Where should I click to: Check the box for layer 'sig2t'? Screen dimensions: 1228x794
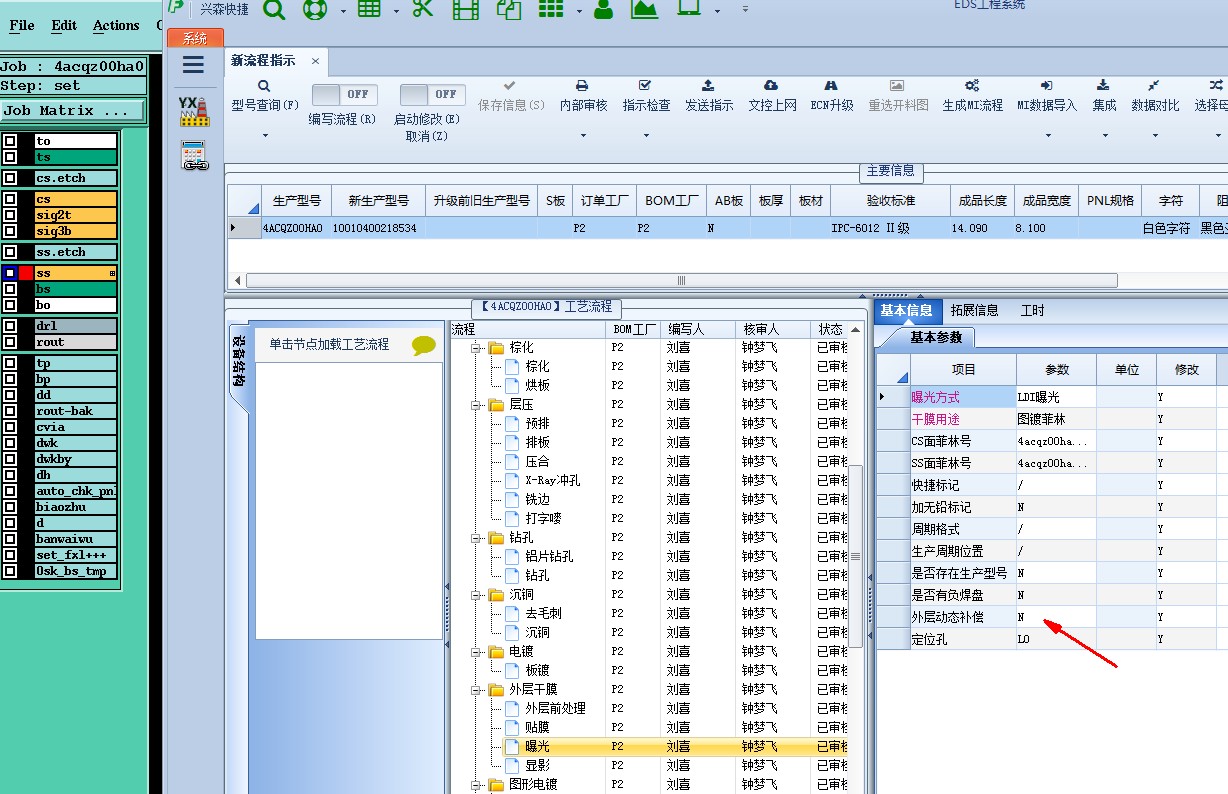(10, 215)
